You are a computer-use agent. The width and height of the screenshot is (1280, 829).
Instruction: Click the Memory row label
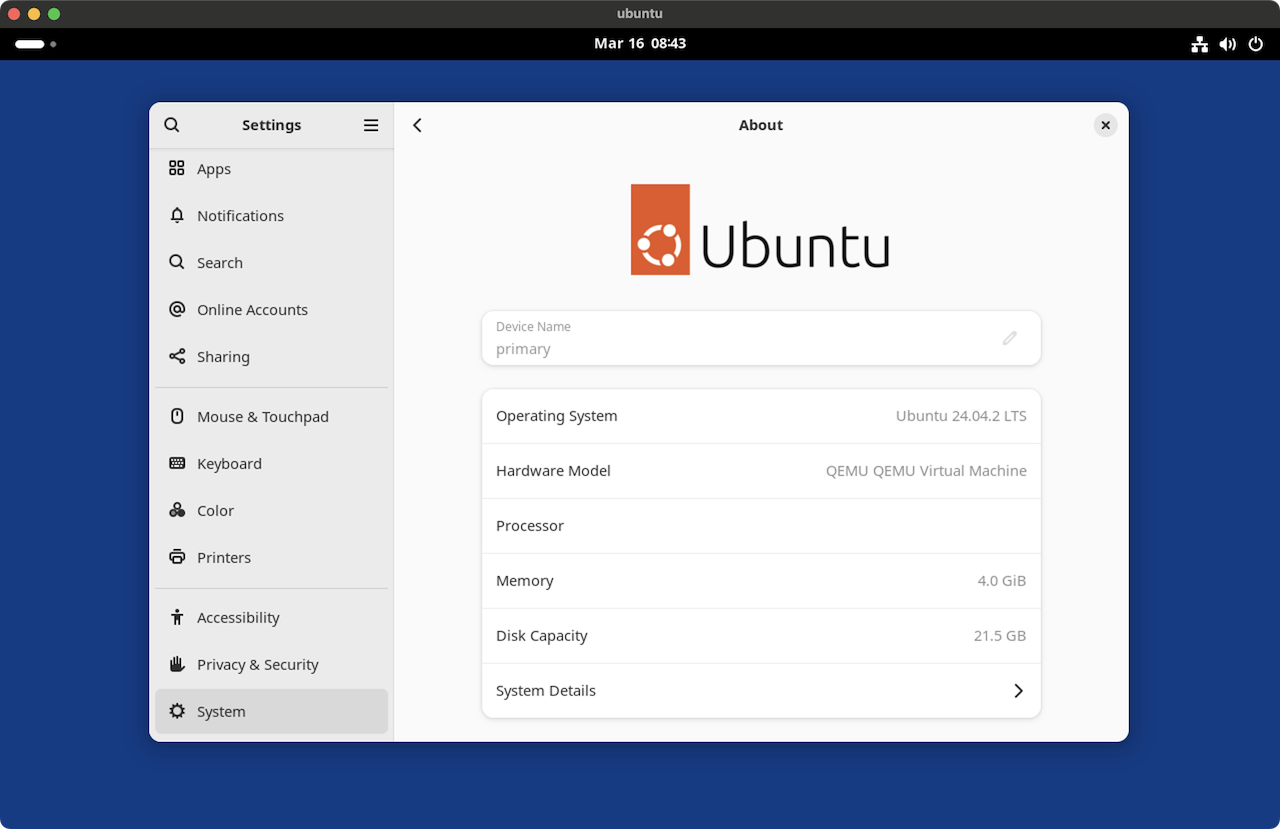pyautogui.click(x=525, y=581)
